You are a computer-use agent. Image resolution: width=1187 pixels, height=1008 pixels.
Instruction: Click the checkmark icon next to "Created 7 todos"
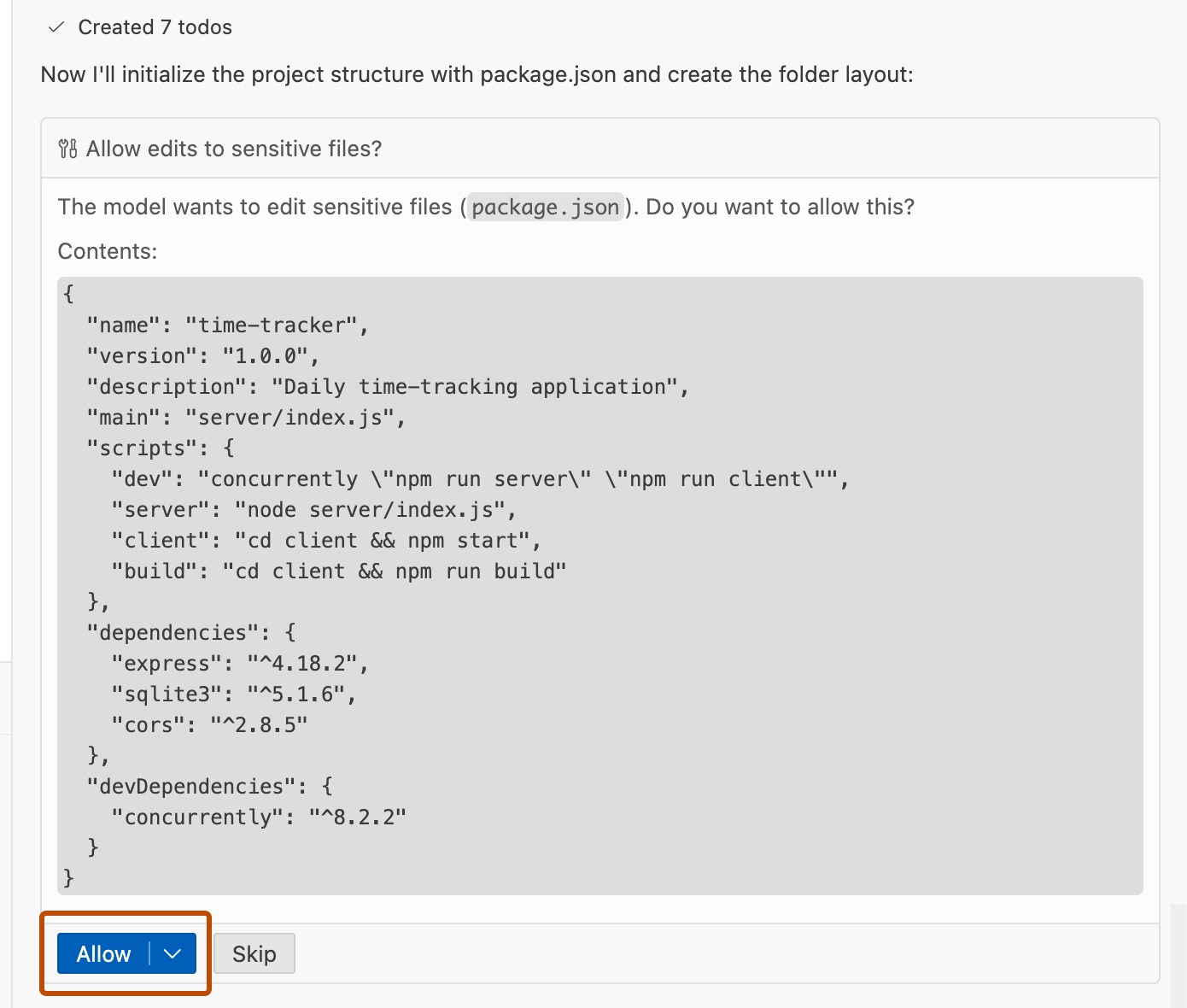55,26
